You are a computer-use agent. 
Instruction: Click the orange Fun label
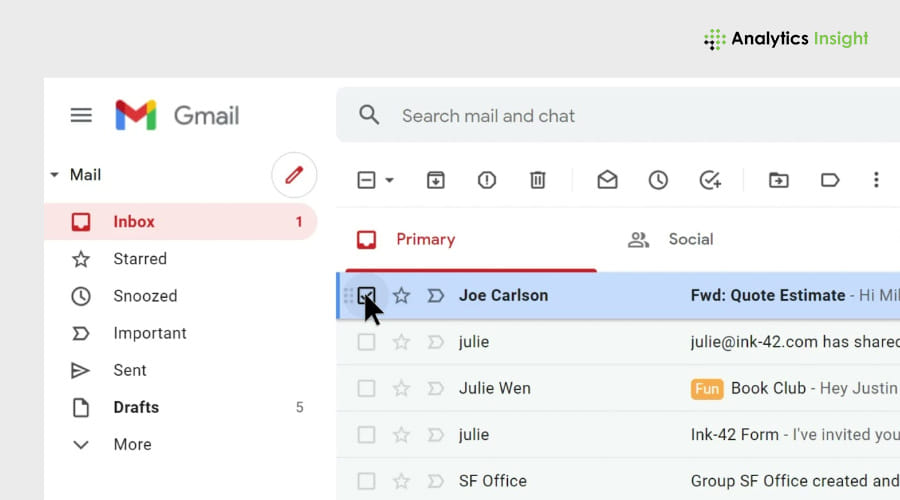tap(707, 389)
